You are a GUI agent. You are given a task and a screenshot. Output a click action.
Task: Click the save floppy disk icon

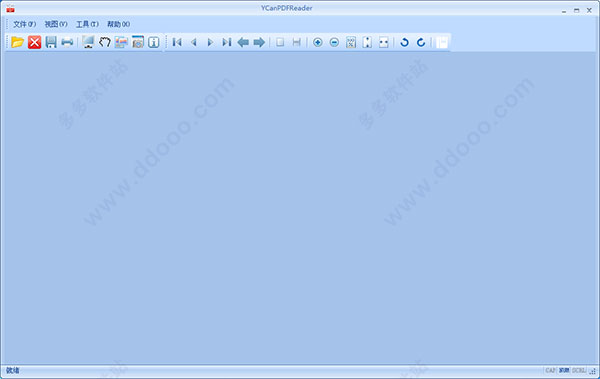coord(51,42)
